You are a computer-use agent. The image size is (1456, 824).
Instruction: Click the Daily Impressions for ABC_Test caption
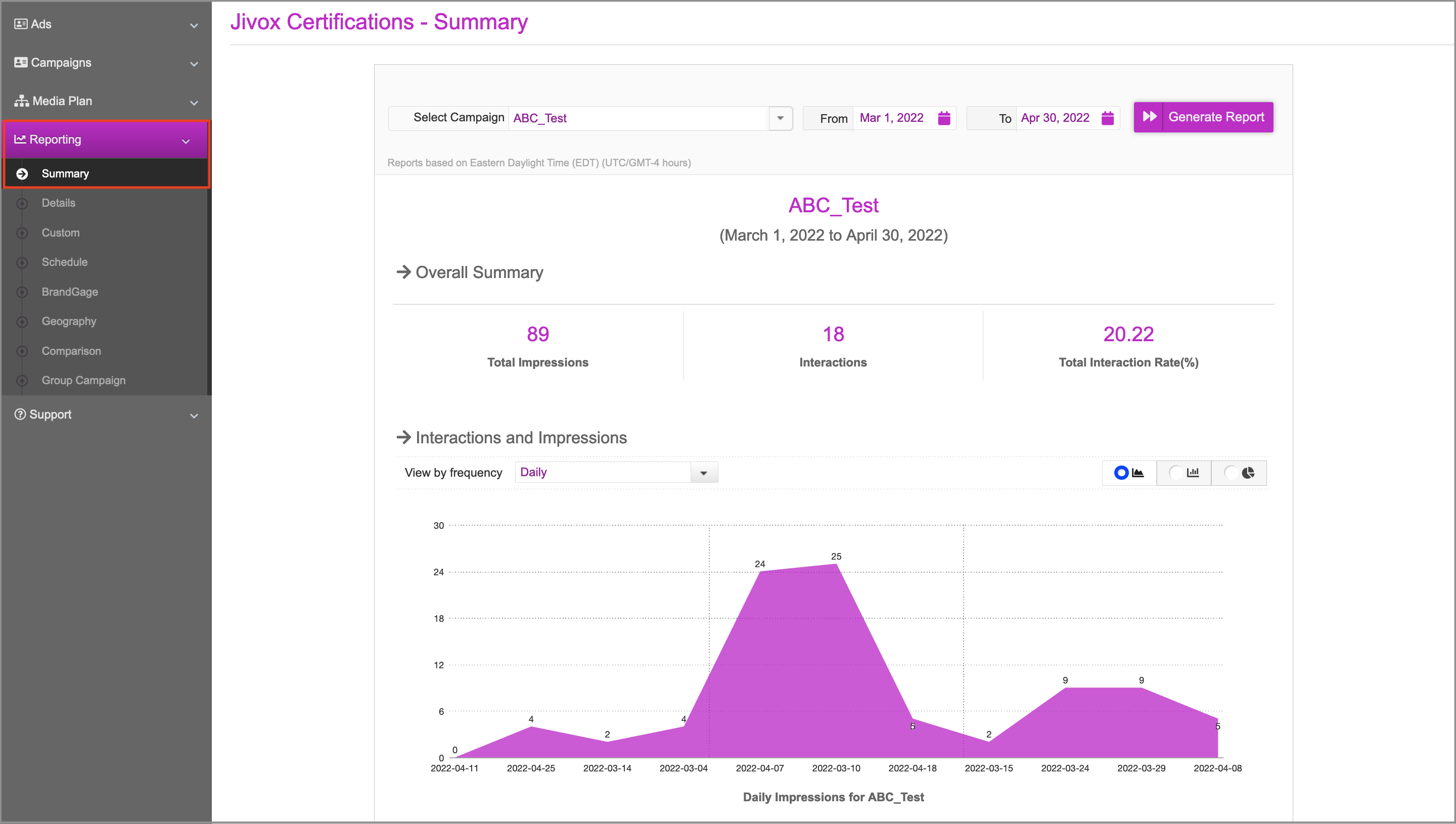click(x=833, y=797)
